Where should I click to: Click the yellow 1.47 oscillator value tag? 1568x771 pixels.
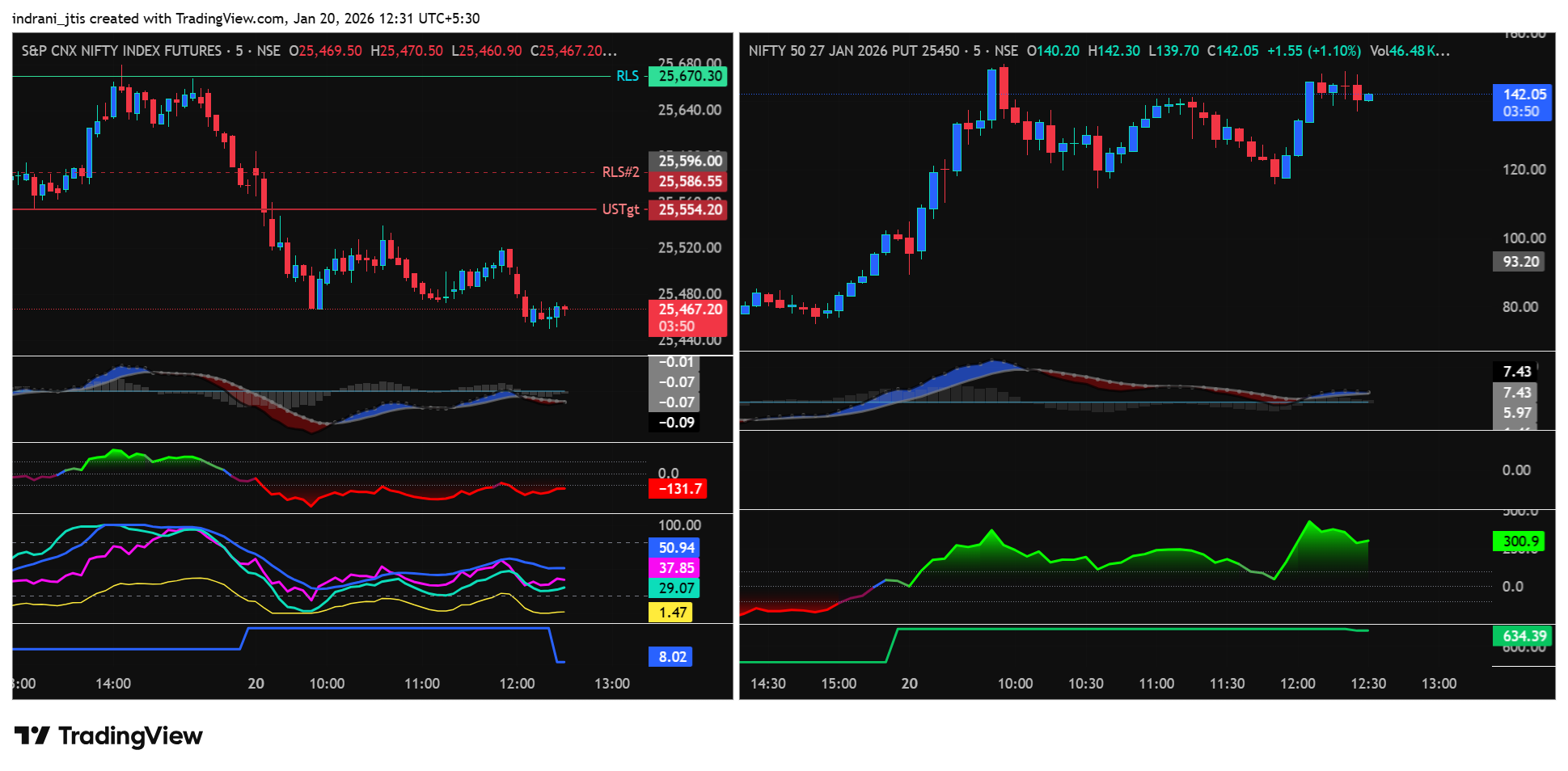[x=671, y=613]
